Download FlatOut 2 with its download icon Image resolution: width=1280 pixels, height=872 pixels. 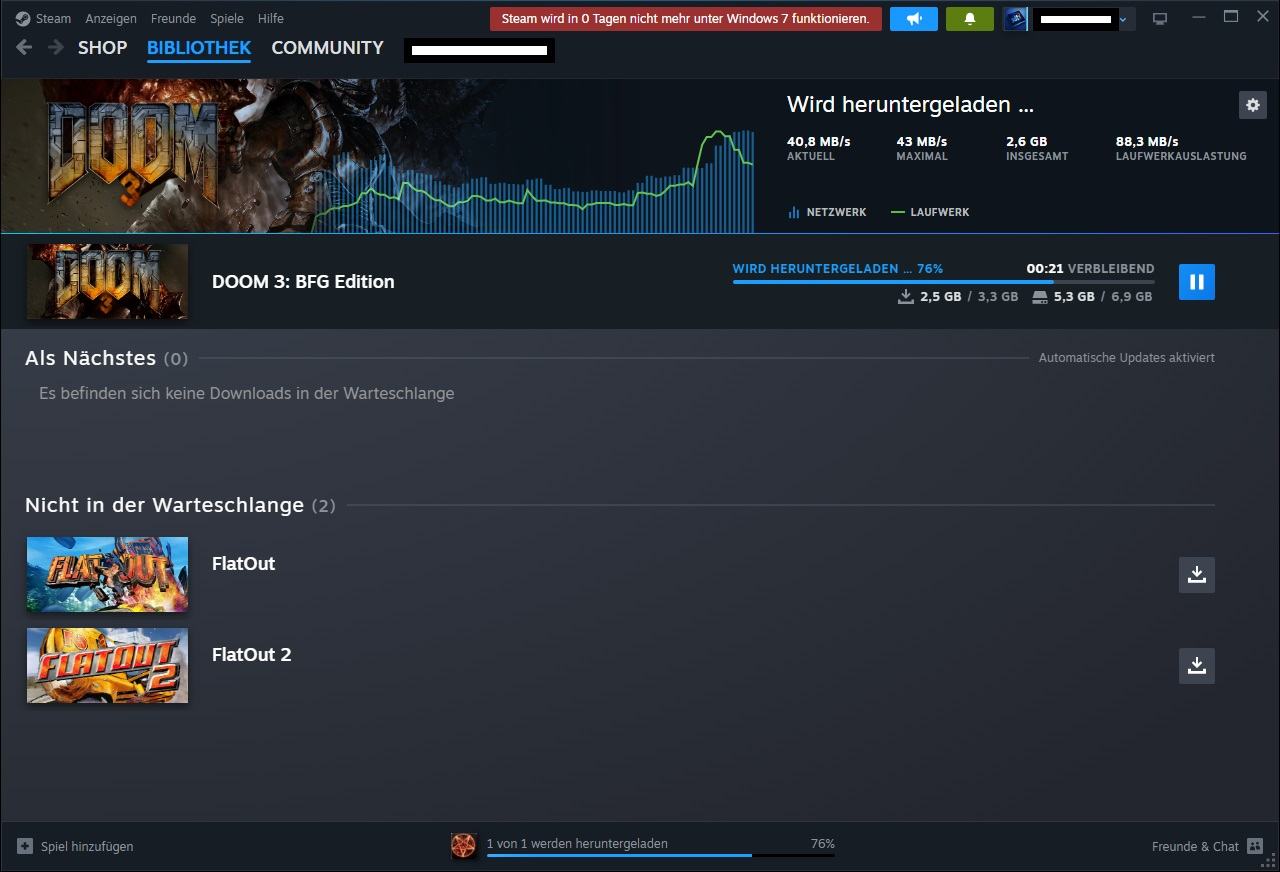point(1196,666)
